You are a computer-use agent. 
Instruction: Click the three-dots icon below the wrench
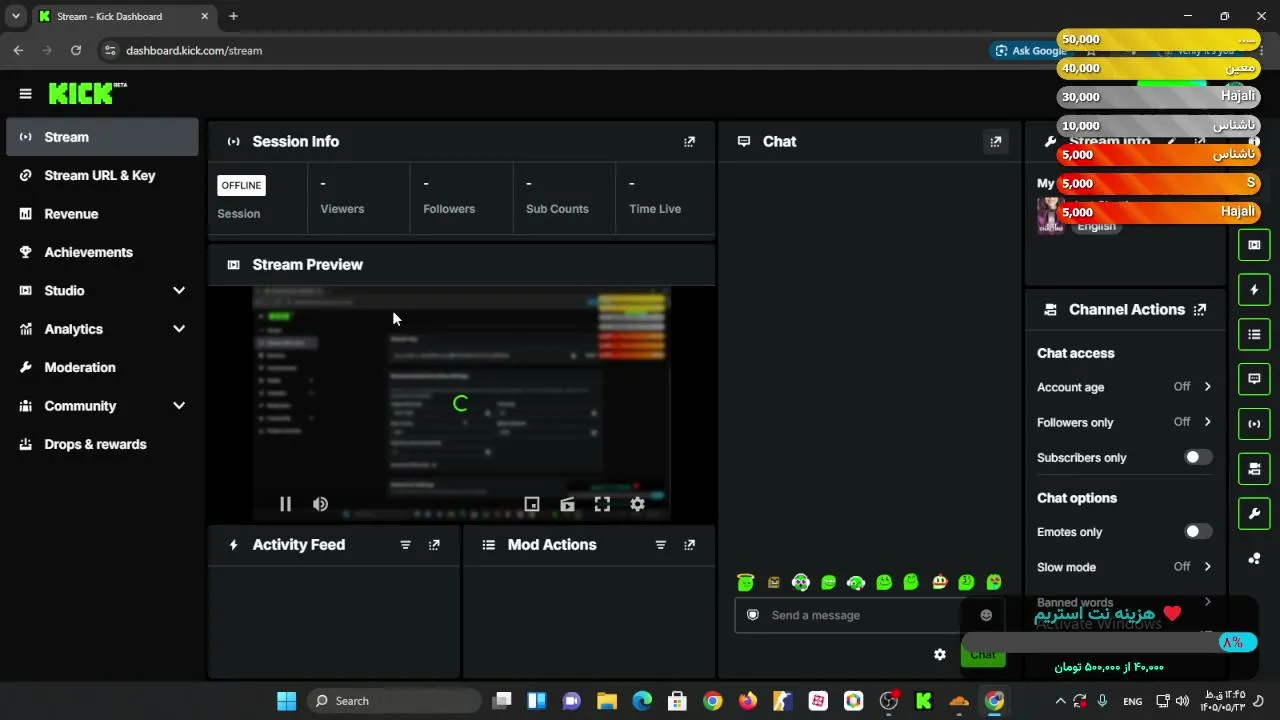coord(1254,559)
